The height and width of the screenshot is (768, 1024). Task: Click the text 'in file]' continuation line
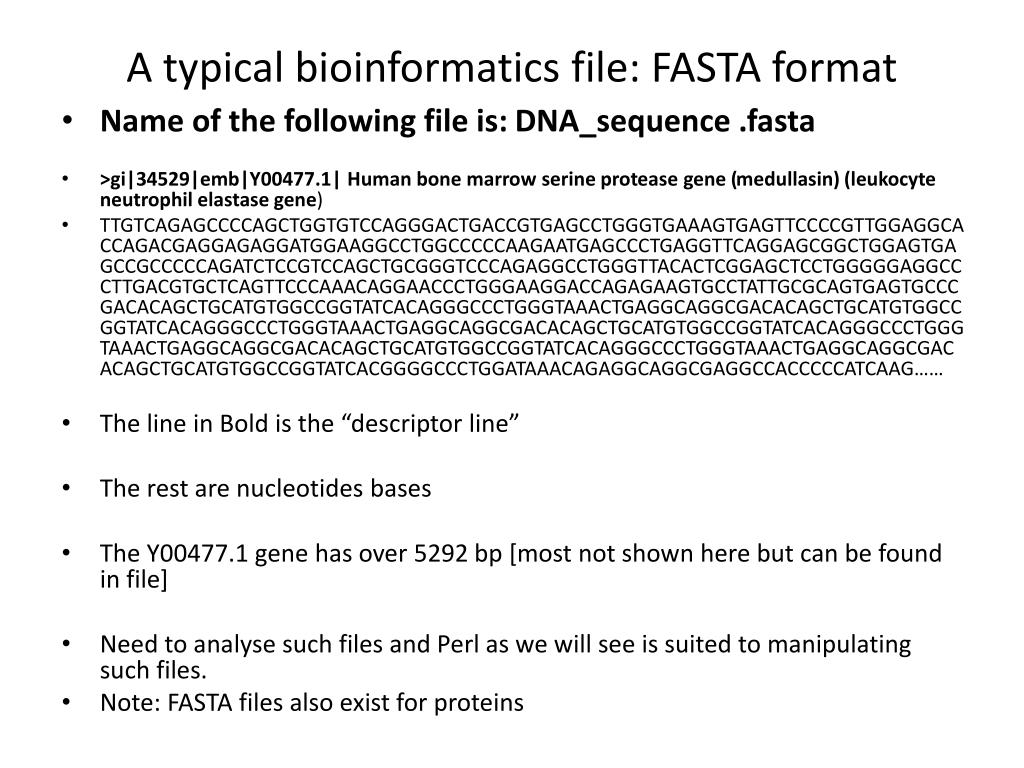pos(134,580)
